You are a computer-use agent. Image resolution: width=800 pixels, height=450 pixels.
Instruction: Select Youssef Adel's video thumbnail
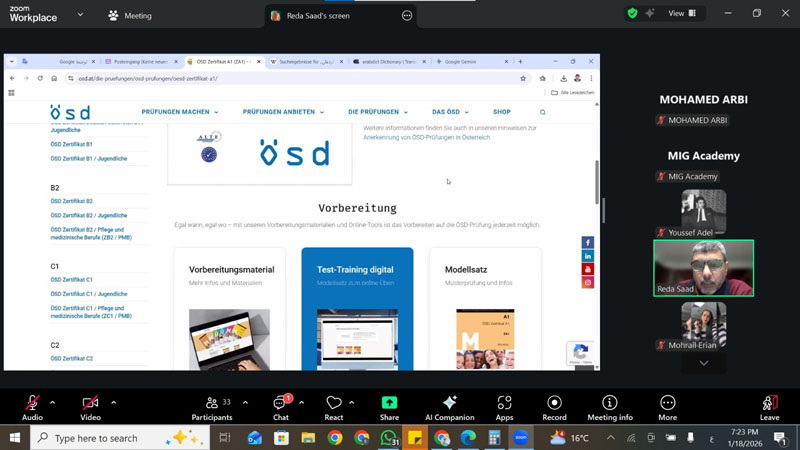[703, 210]
